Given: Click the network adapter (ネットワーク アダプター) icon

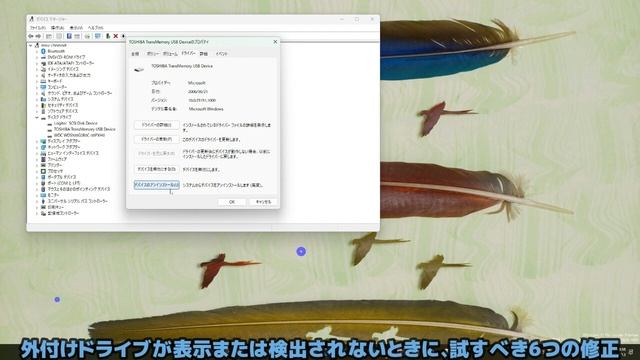Looking at the screenshot, I should 43,147.
